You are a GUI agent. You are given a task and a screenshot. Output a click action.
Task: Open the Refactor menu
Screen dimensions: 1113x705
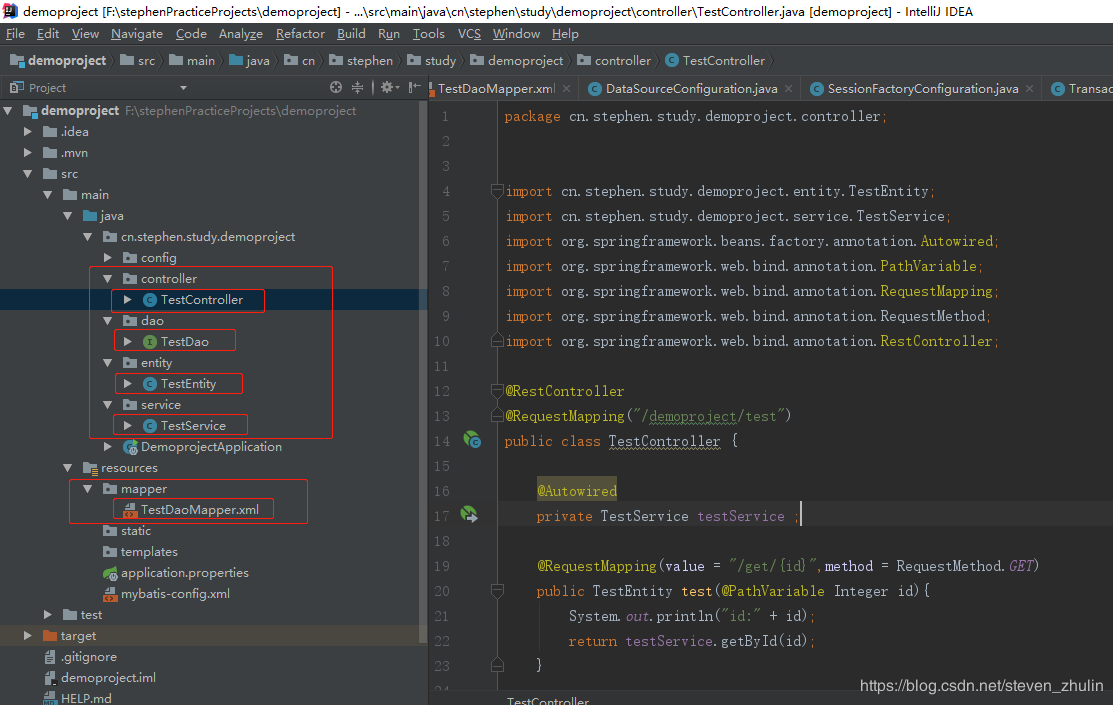tap(300, 33)
